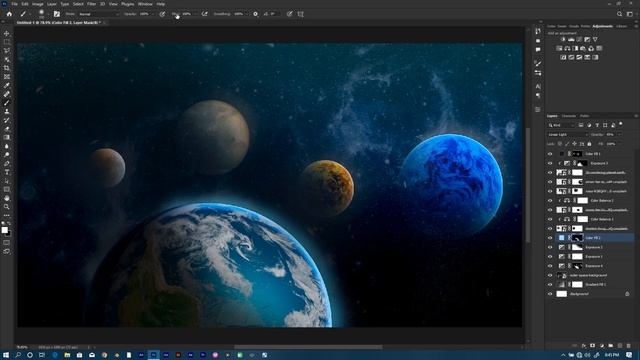Click the layer effects fx icon

tap(584, 346)
